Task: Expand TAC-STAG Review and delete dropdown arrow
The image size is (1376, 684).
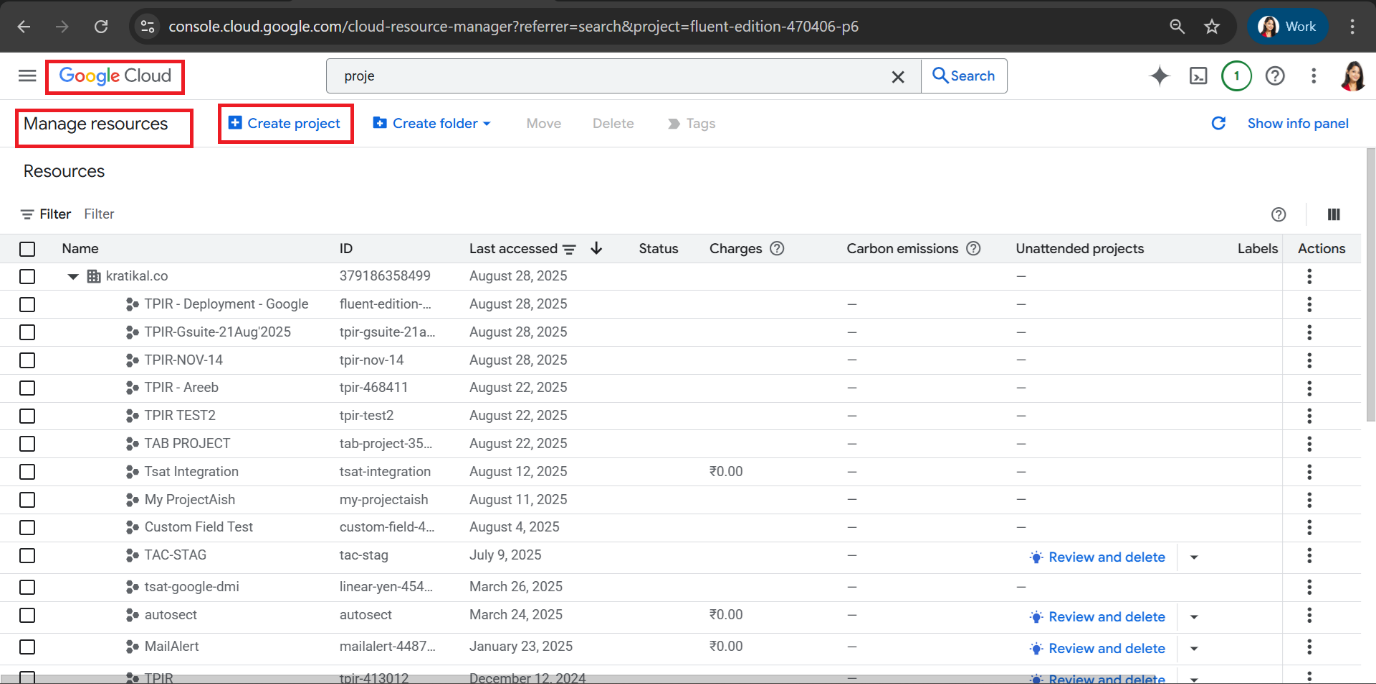Action: (1193, 558)
